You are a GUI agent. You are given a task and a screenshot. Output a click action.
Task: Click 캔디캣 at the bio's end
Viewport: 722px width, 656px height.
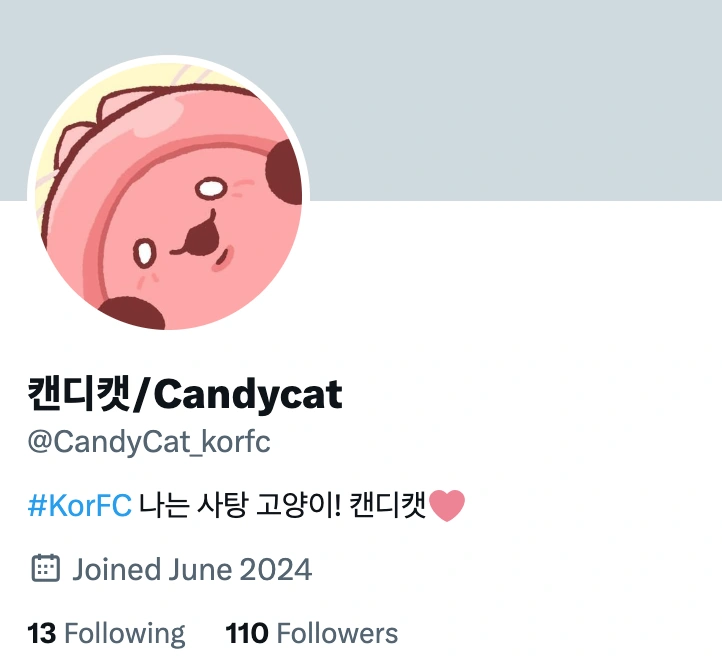coord(388,505)
